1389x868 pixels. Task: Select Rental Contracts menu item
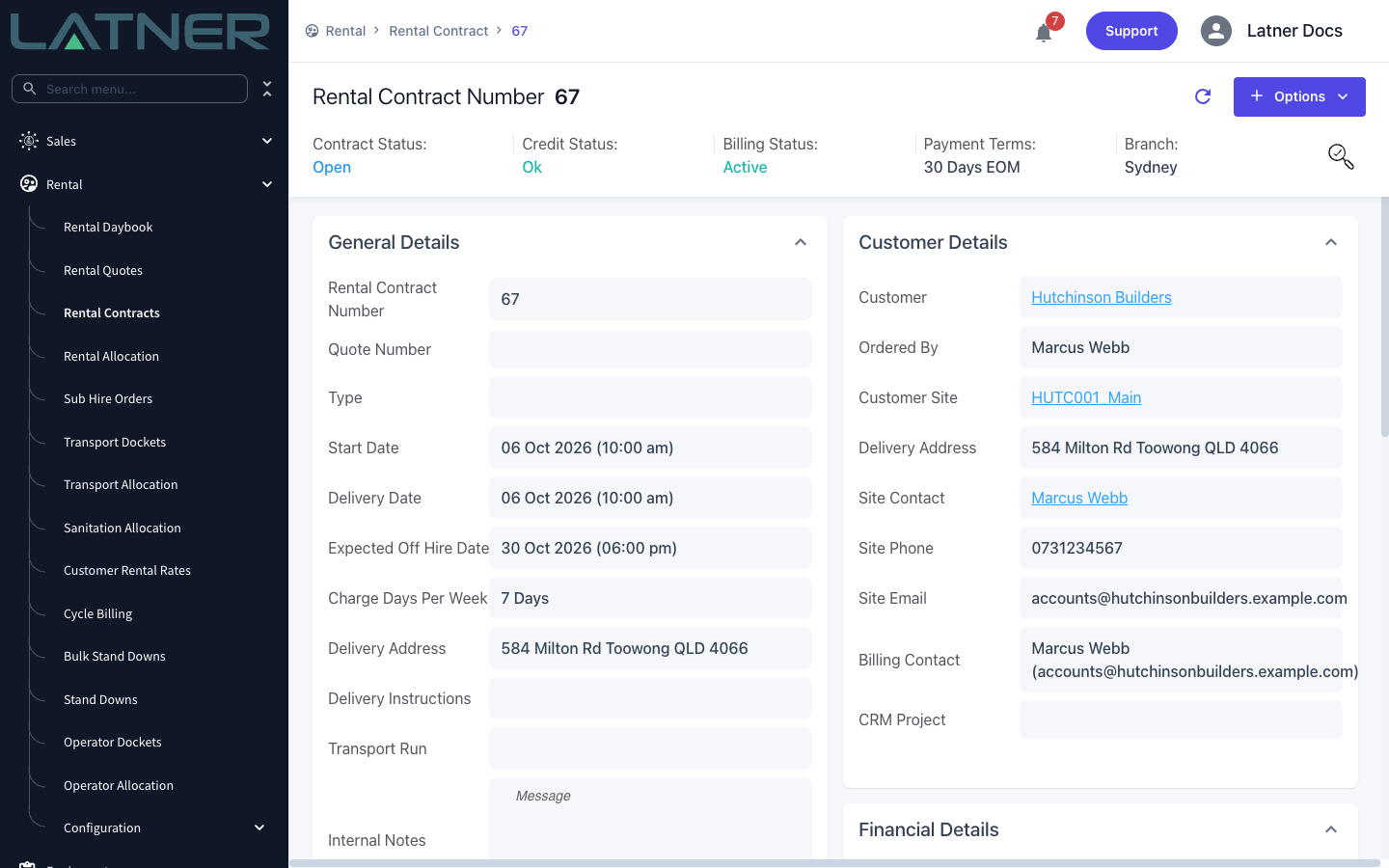112,313
